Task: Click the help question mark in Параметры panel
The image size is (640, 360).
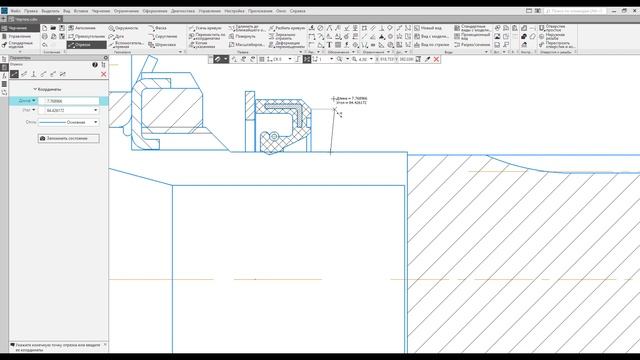Action: 95,64
